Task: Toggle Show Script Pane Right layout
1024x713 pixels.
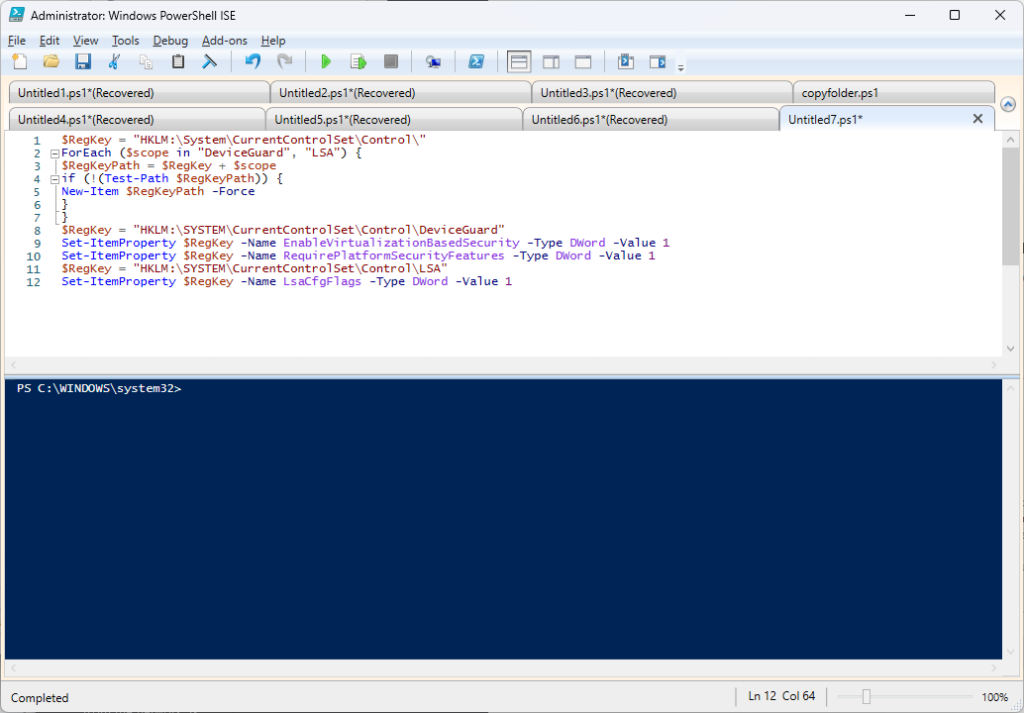Action: (x=551, y=62)
